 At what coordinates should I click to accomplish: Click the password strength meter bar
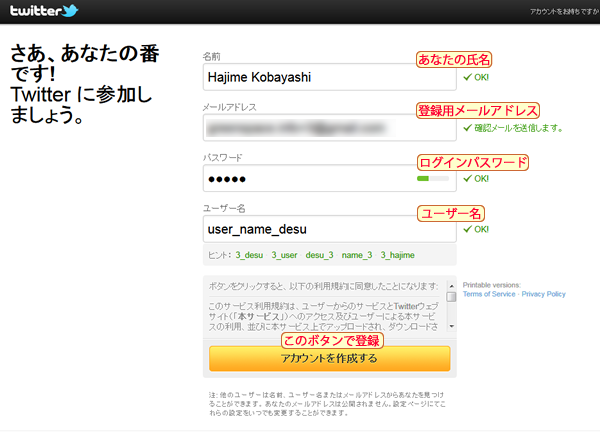click(x=433, y=178)
